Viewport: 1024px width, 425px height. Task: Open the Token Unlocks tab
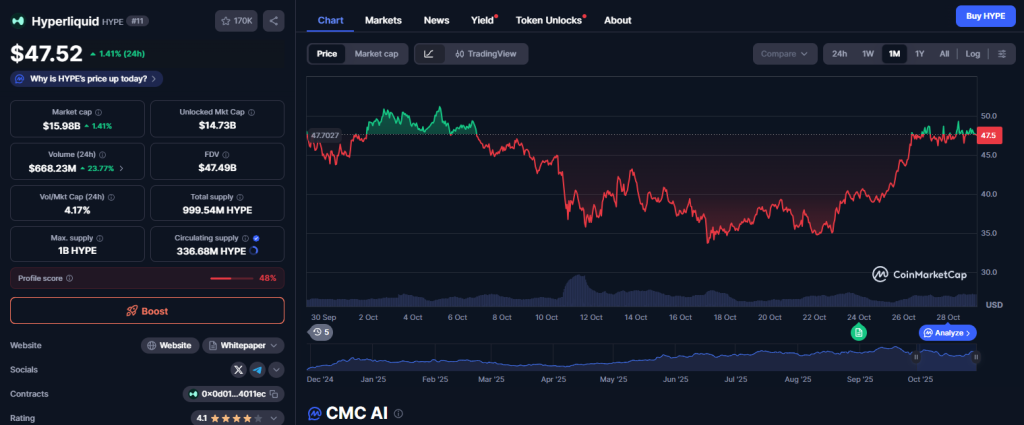(550, 20)
